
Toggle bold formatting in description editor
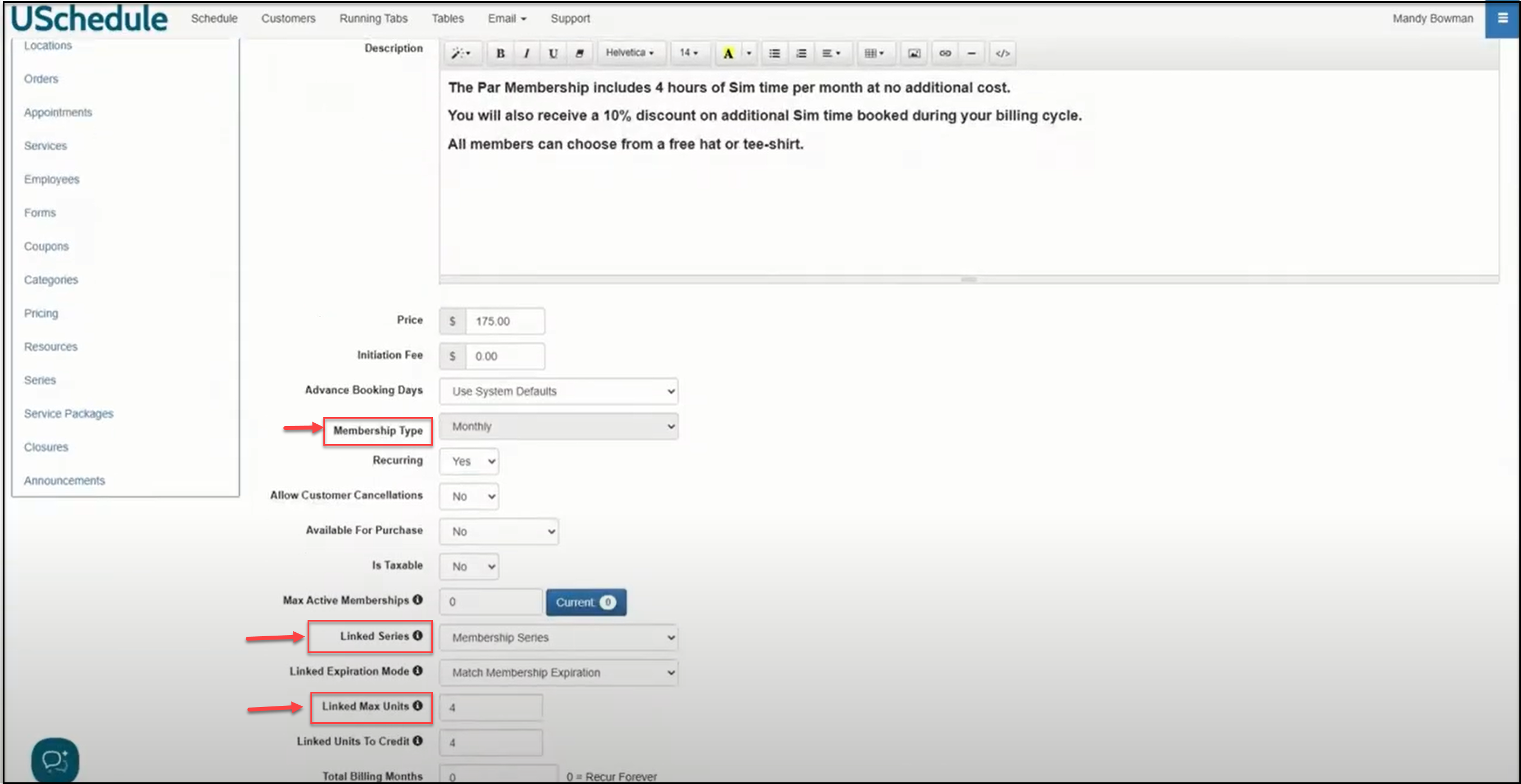500,53
